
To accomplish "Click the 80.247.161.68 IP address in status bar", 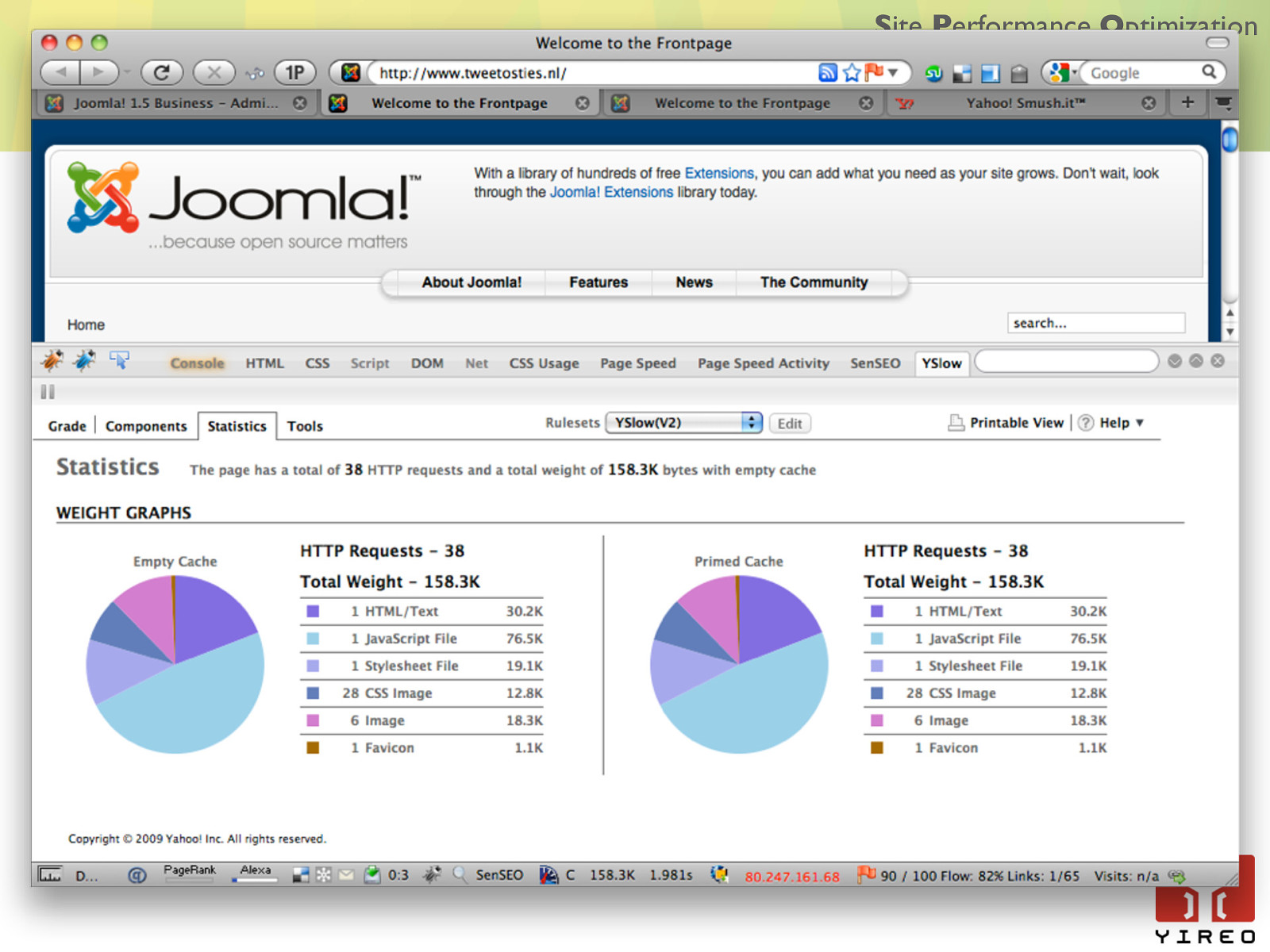I will pos(792,877).
